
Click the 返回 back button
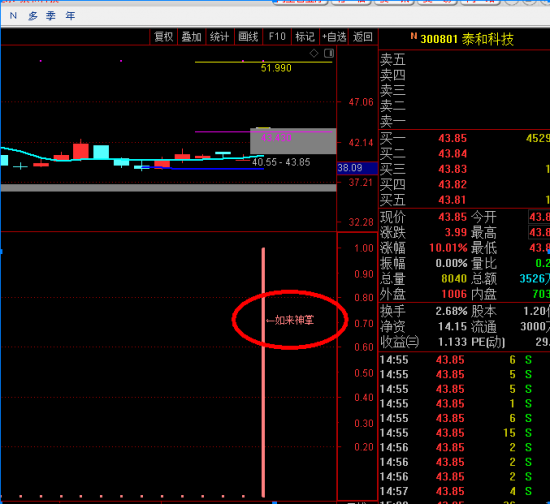coord(363,37)
